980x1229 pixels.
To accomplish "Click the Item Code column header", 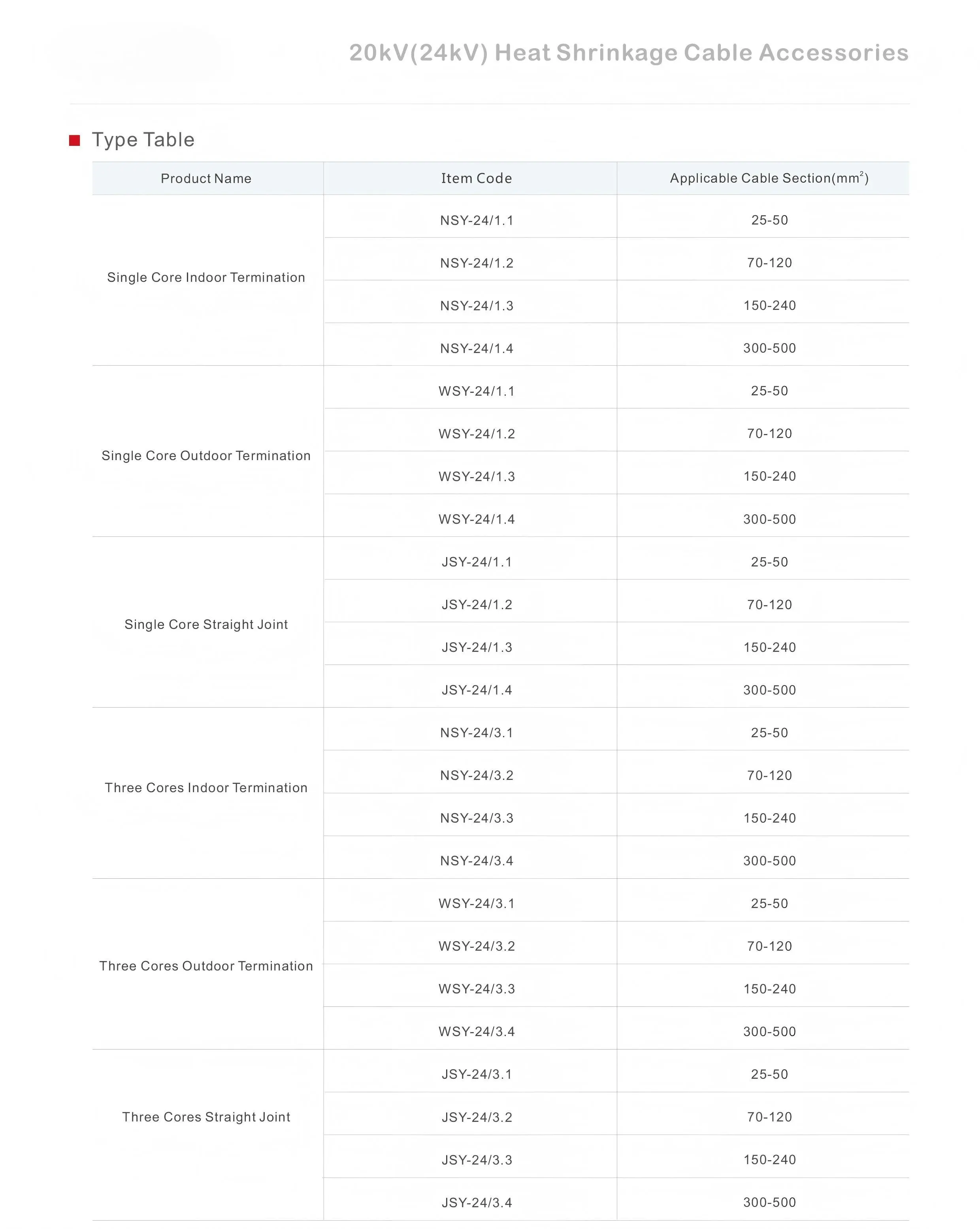I will coord(476,178).
